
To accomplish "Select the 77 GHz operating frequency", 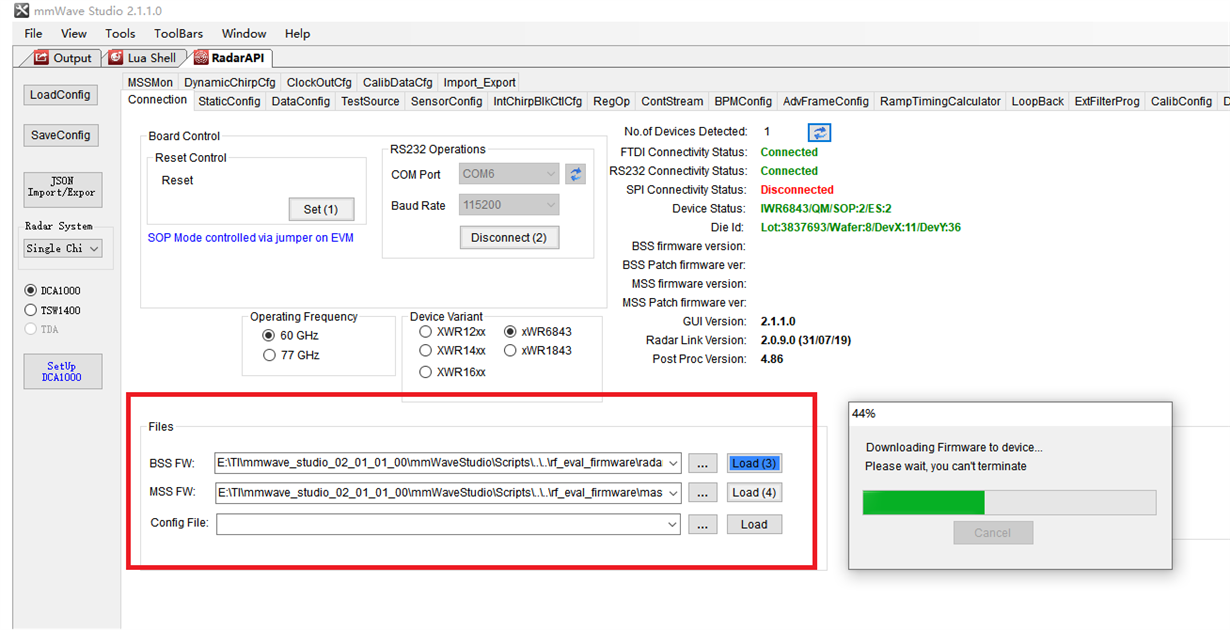I will [x=268, y=355].
